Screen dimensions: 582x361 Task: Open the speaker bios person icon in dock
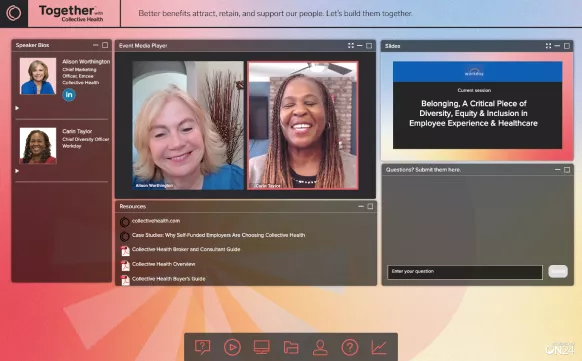[320, 348]
